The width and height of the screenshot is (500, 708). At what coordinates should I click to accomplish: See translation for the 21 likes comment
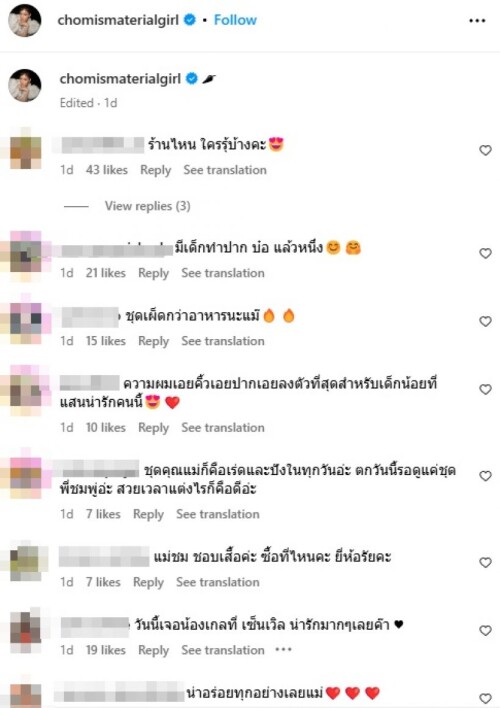pos(223,273)
